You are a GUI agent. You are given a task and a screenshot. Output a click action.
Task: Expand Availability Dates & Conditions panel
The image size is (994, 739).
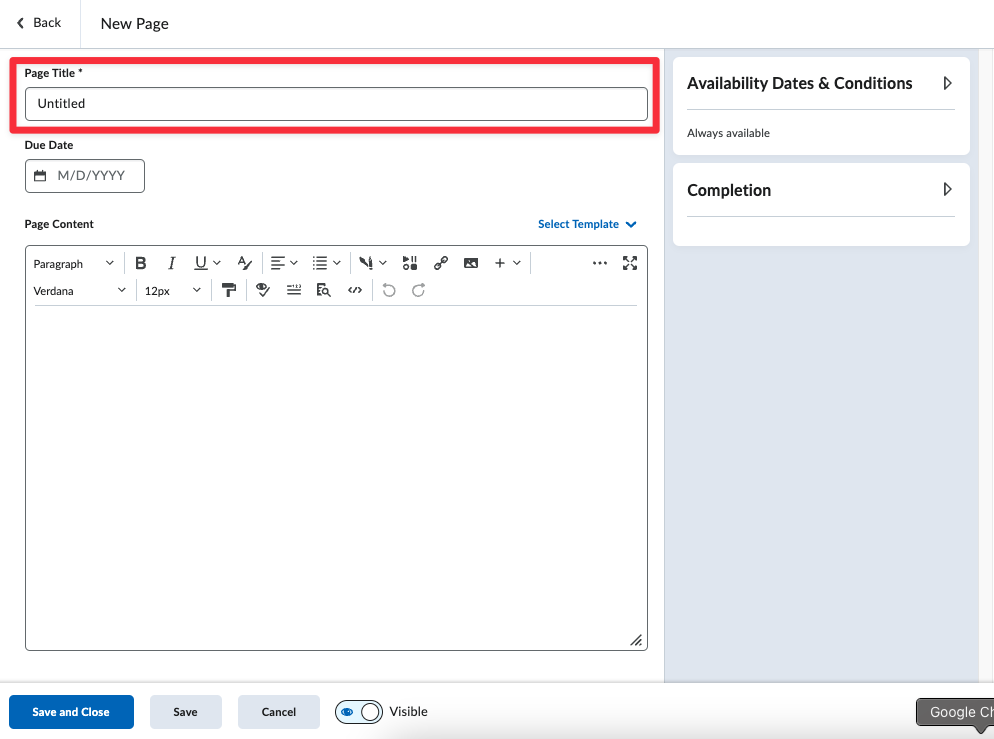click(x=947, y=84)
